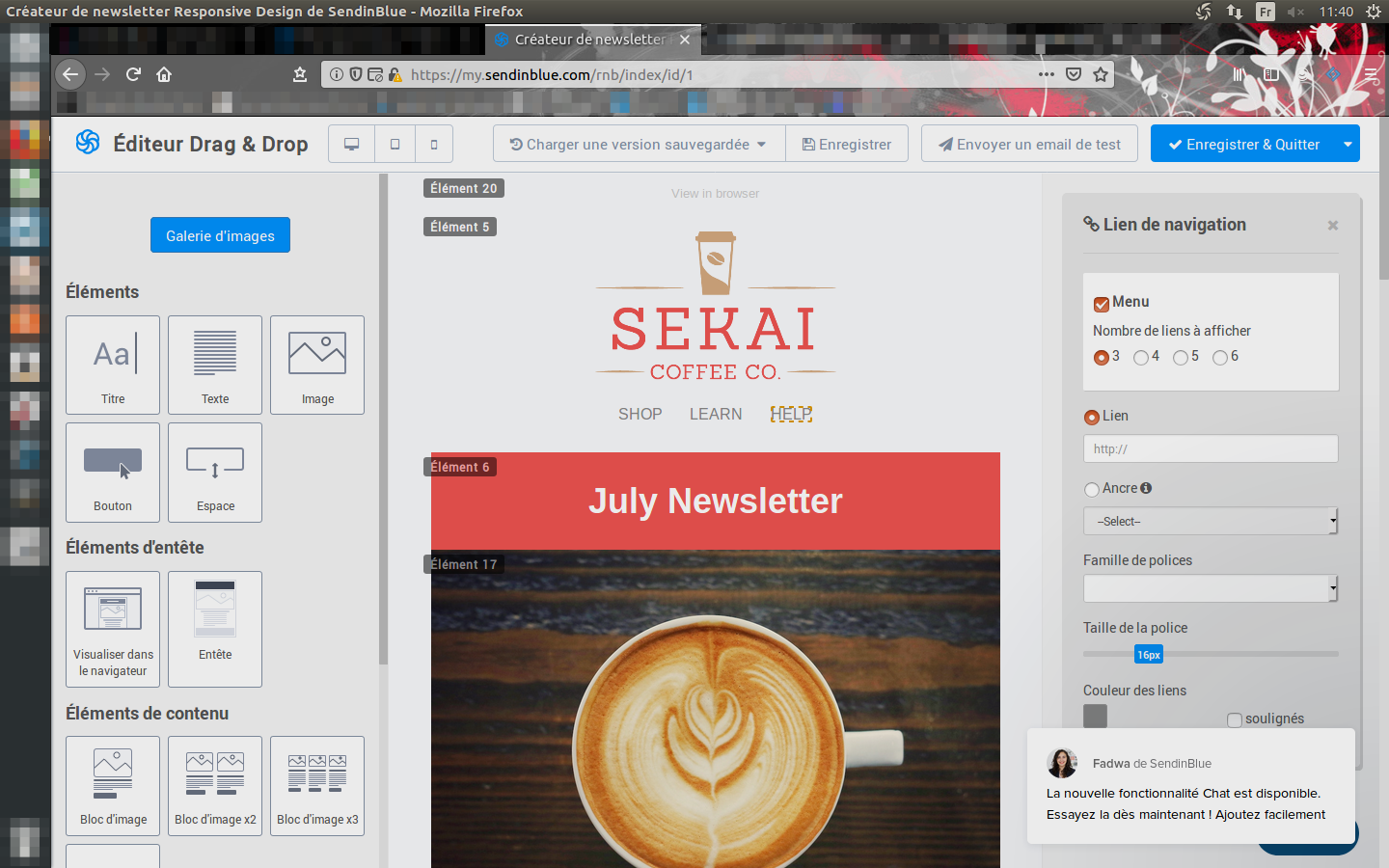1389x868 pixels.
Task: Click Enregistrer & Quitter button
Action: pyautogui.click(x=1243, y=144)
